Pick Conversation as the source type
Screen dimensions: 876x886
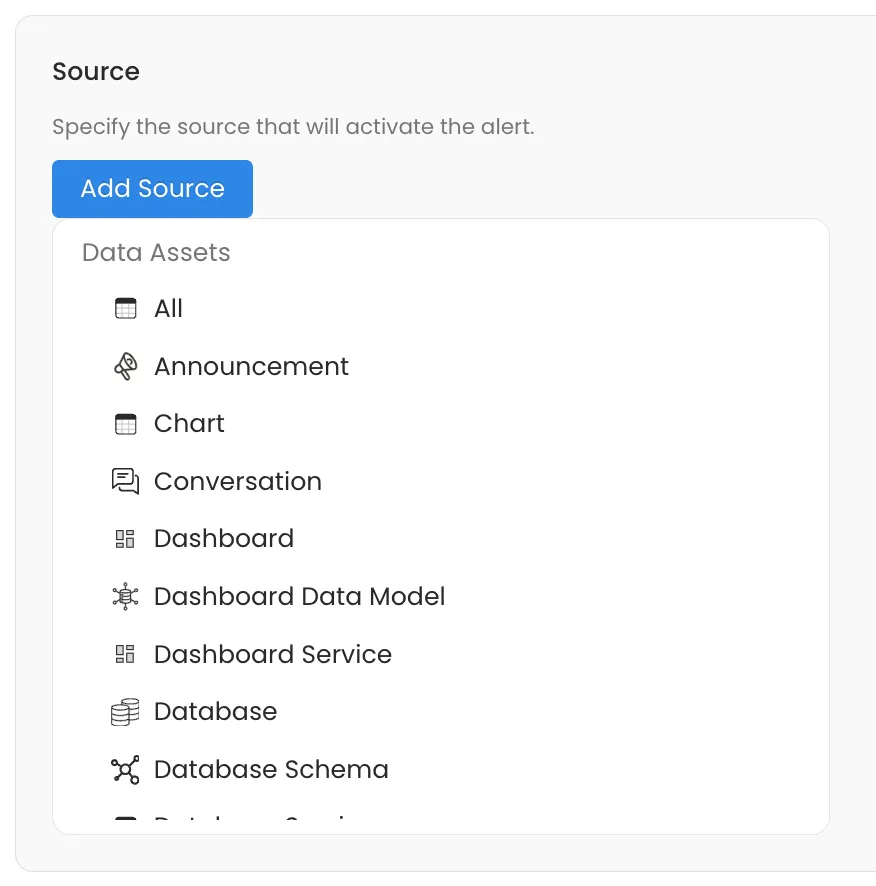[237, 481]
